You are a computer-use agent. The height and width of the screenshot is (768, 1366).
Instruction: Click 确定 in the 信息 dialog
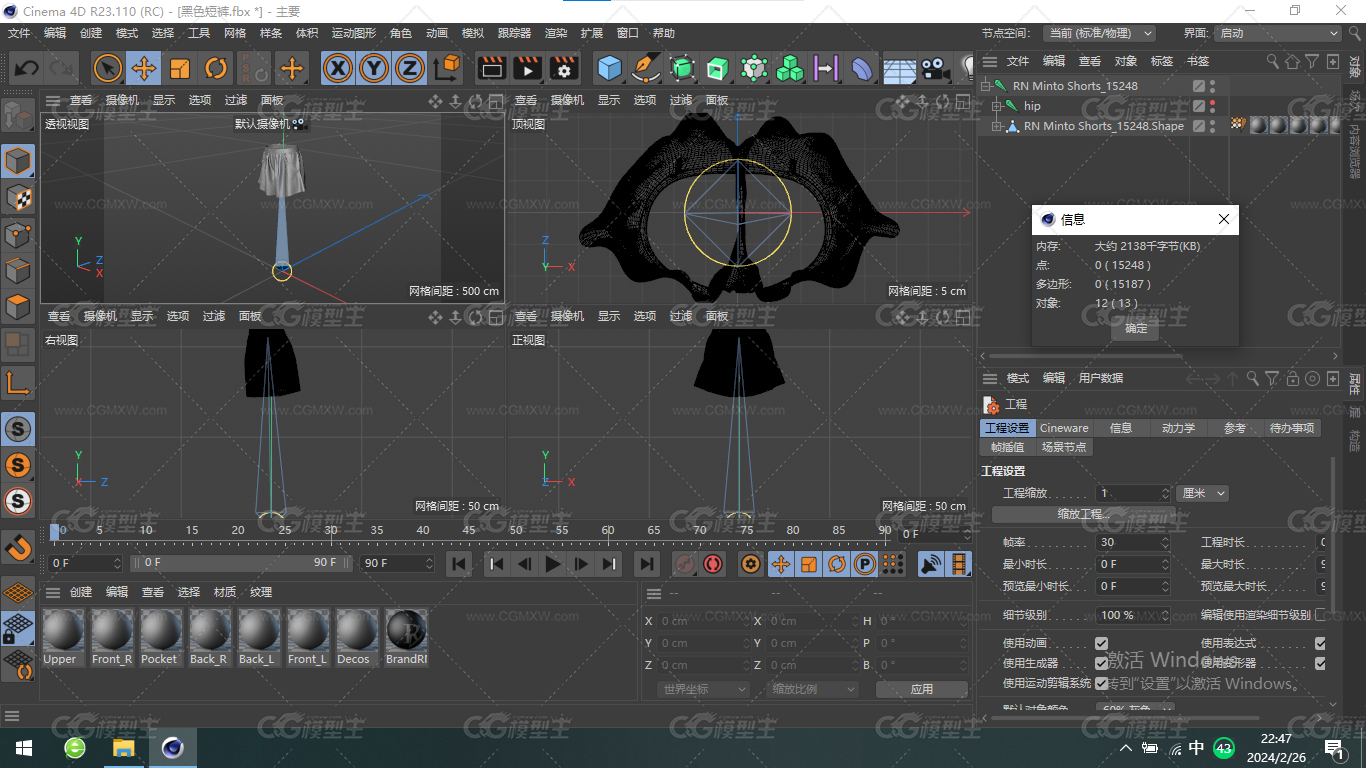coord(1136,328)
